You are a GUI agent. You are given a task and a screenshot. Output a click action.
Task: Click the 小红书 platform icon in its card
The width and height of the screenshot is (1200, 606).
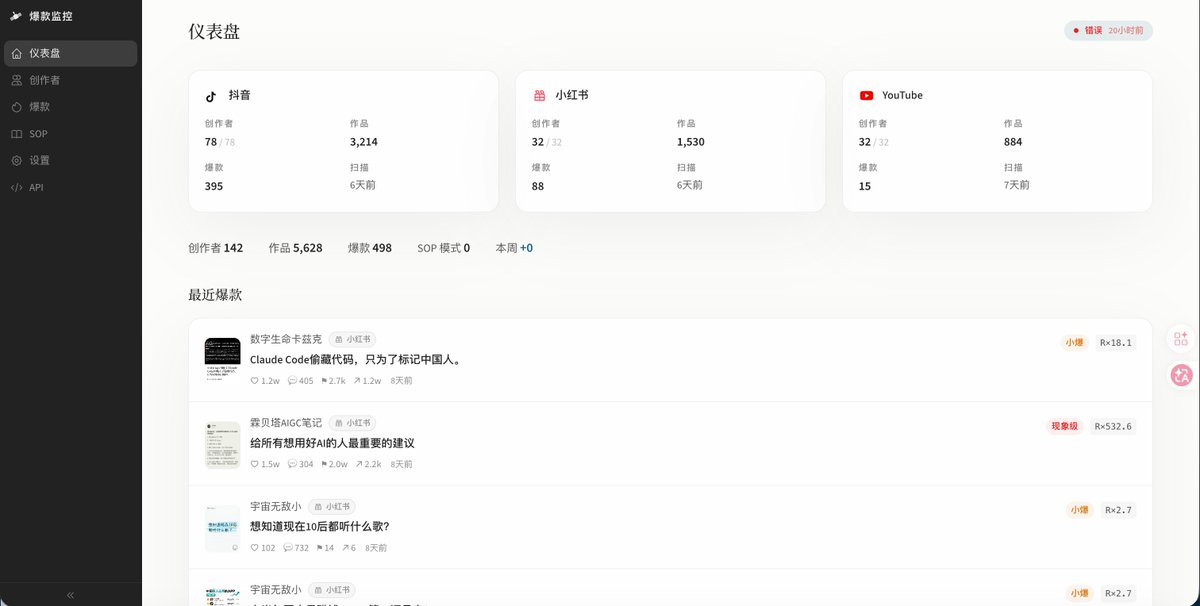click(538, 96)
